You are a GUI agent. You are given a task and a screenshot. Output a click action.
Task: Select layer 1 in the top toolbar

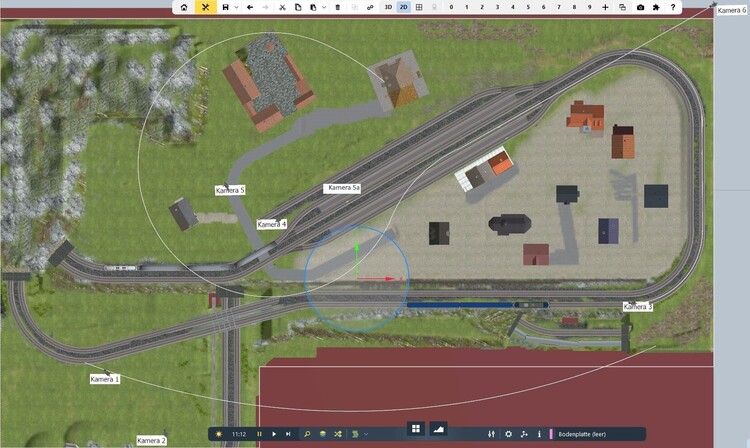466,7
